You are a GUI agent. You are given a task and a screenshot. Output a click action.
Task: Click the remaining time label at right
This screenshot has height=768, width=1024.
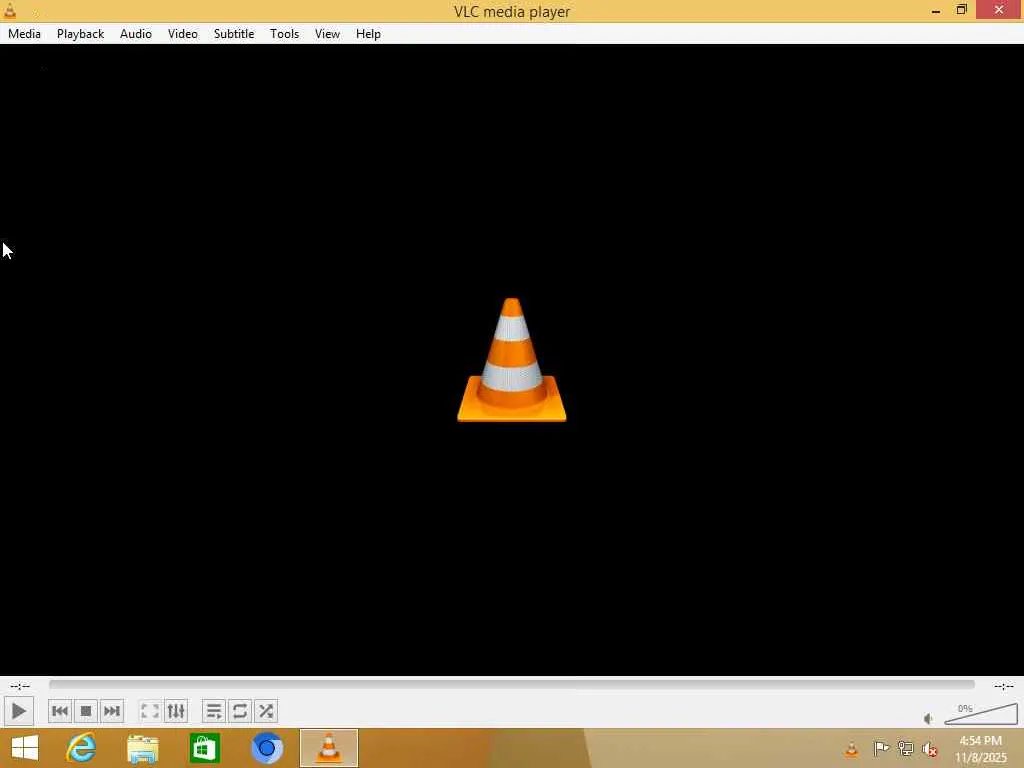point(1004,686)
